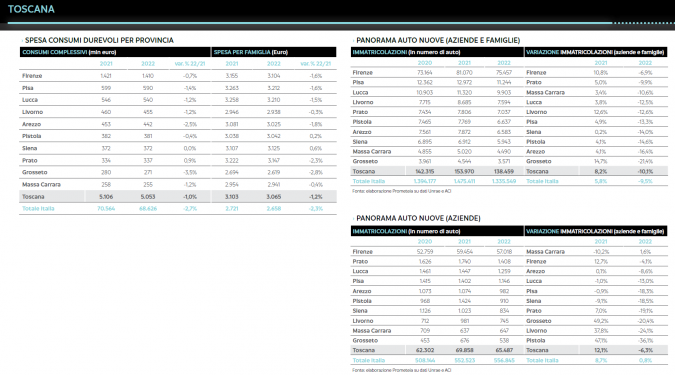Screen dimensions: 675x375
Task: Click the Spesa per famiglia (Euro) header
Action: click(274, 52)
